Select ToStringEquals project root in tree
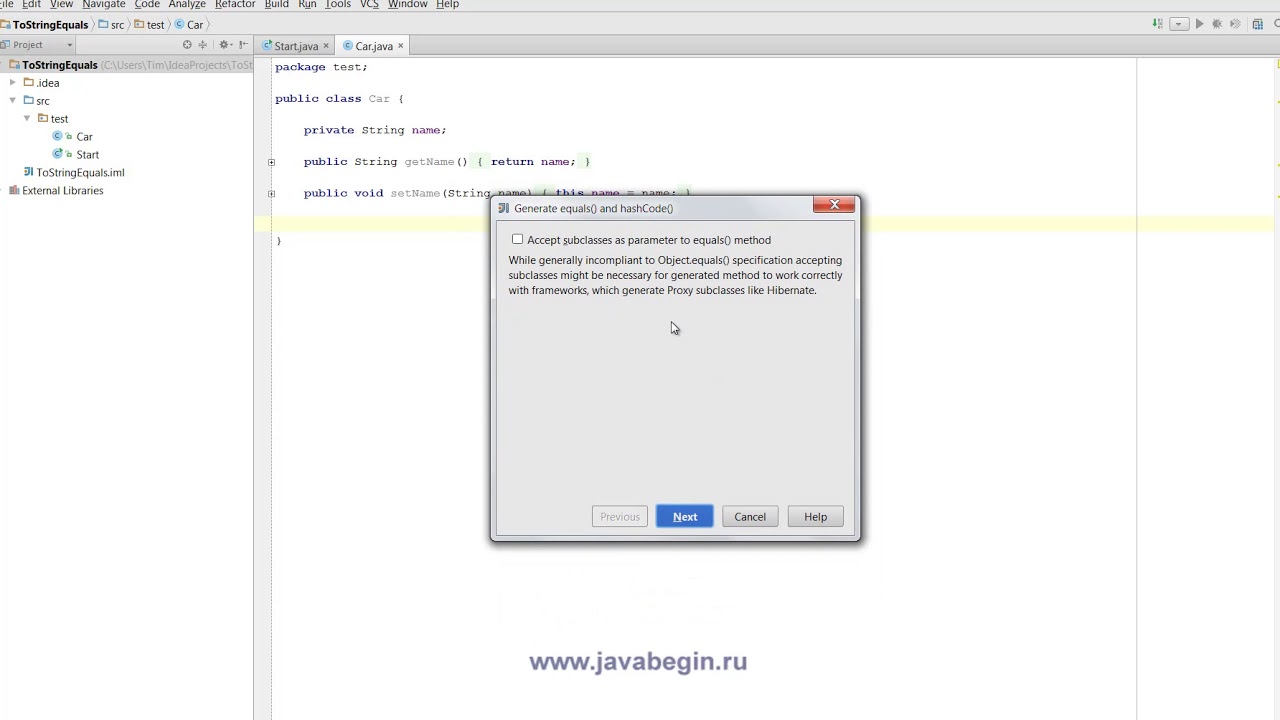The height and width of the screenshot is (720, 1280). click(128, 65)
